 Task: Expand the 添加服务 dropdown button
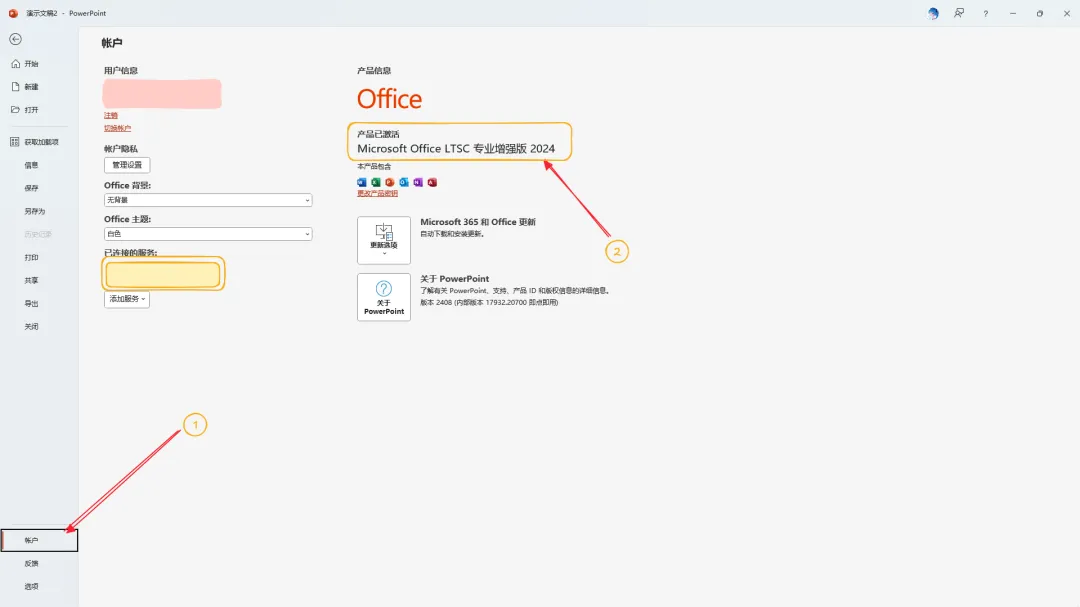[127, 299]
